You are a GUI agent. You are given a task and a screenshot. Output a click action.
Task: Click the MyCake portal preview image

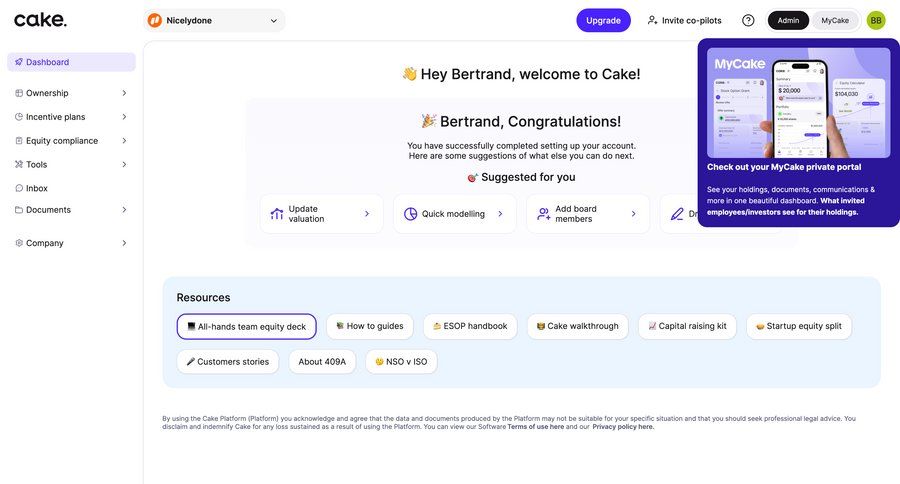pos(798,101)
